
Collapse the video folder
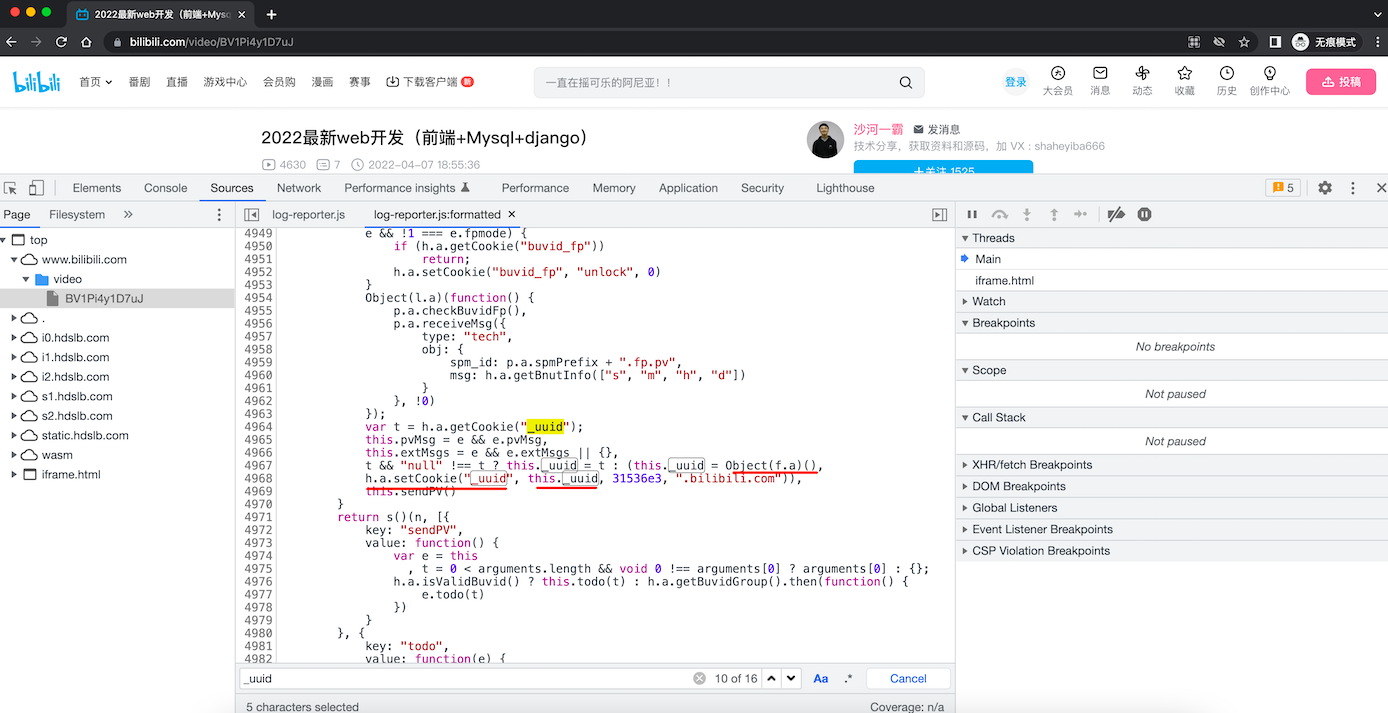pyautogui.click(x=27, y=279)
